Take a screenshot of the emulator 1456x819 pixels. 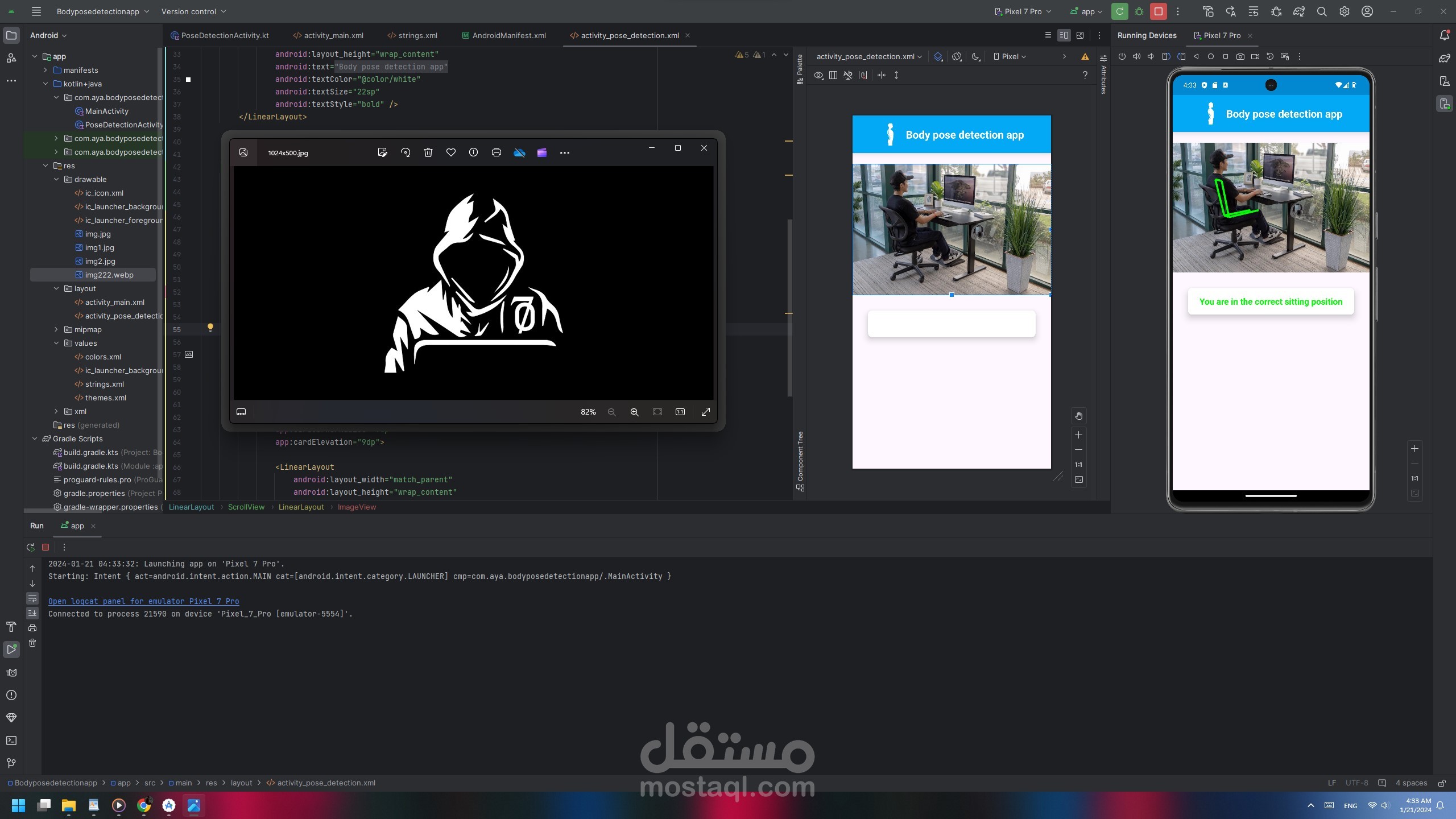click(x=1239, y=56)
